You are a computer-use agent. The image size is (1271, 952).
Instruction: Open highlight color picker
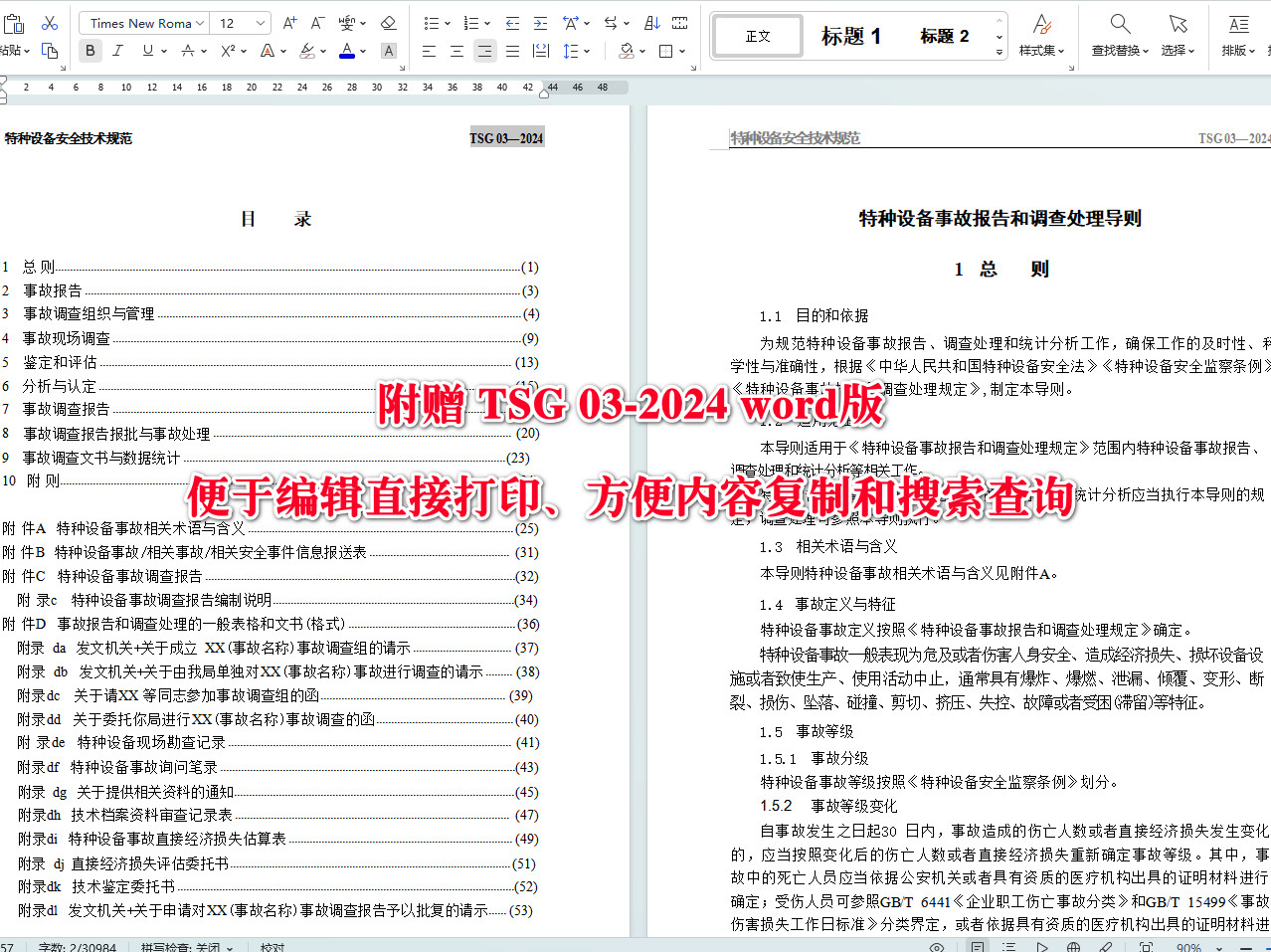click(324, 51)
